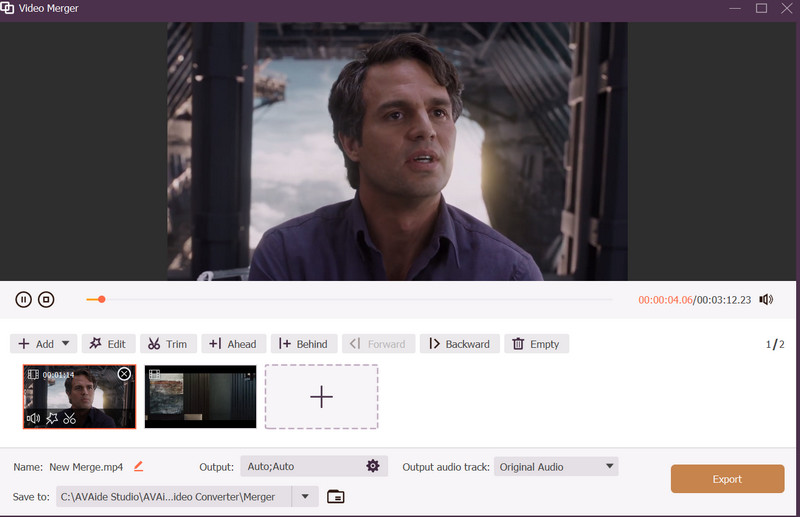The height and width of the screenshot is (517, 800).
Task: Open the Edit tool in toolbar
Action: (x=108, y=344)
